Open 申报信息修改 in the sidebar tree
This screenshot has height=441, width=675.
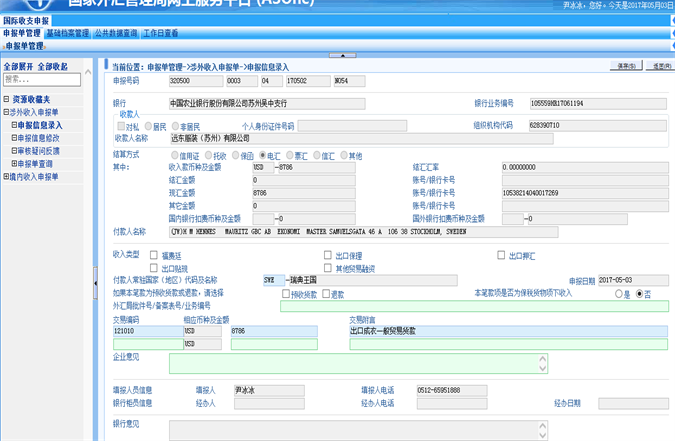38,138
